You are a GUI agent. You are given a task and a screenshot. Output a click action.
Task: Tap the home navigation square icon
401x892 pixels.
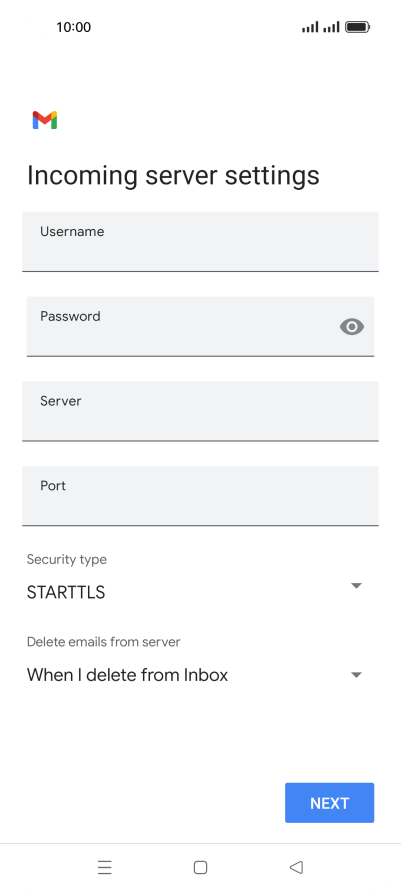pos(200,867)
